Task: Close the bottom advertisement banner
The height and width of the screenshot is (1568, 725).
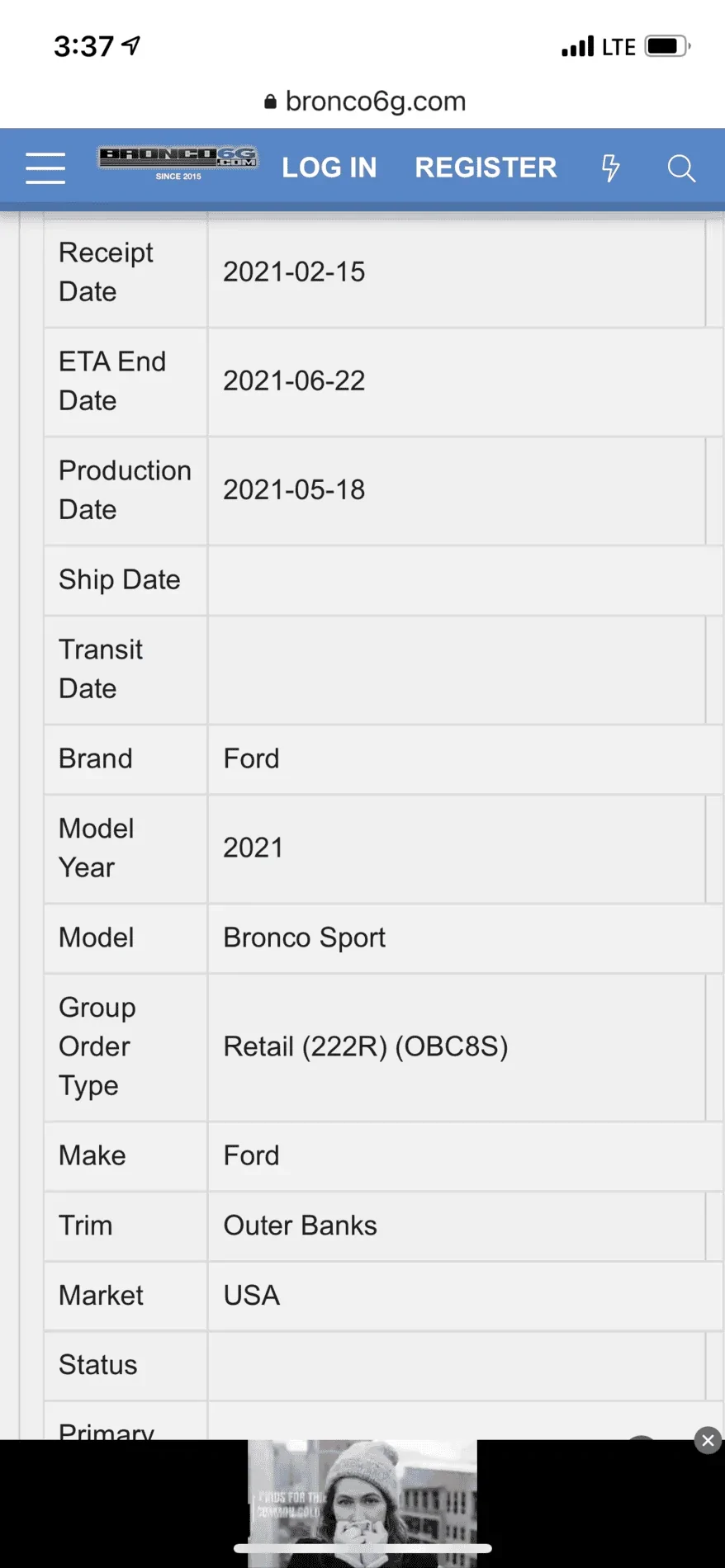Action: (x=708, y=1440)
